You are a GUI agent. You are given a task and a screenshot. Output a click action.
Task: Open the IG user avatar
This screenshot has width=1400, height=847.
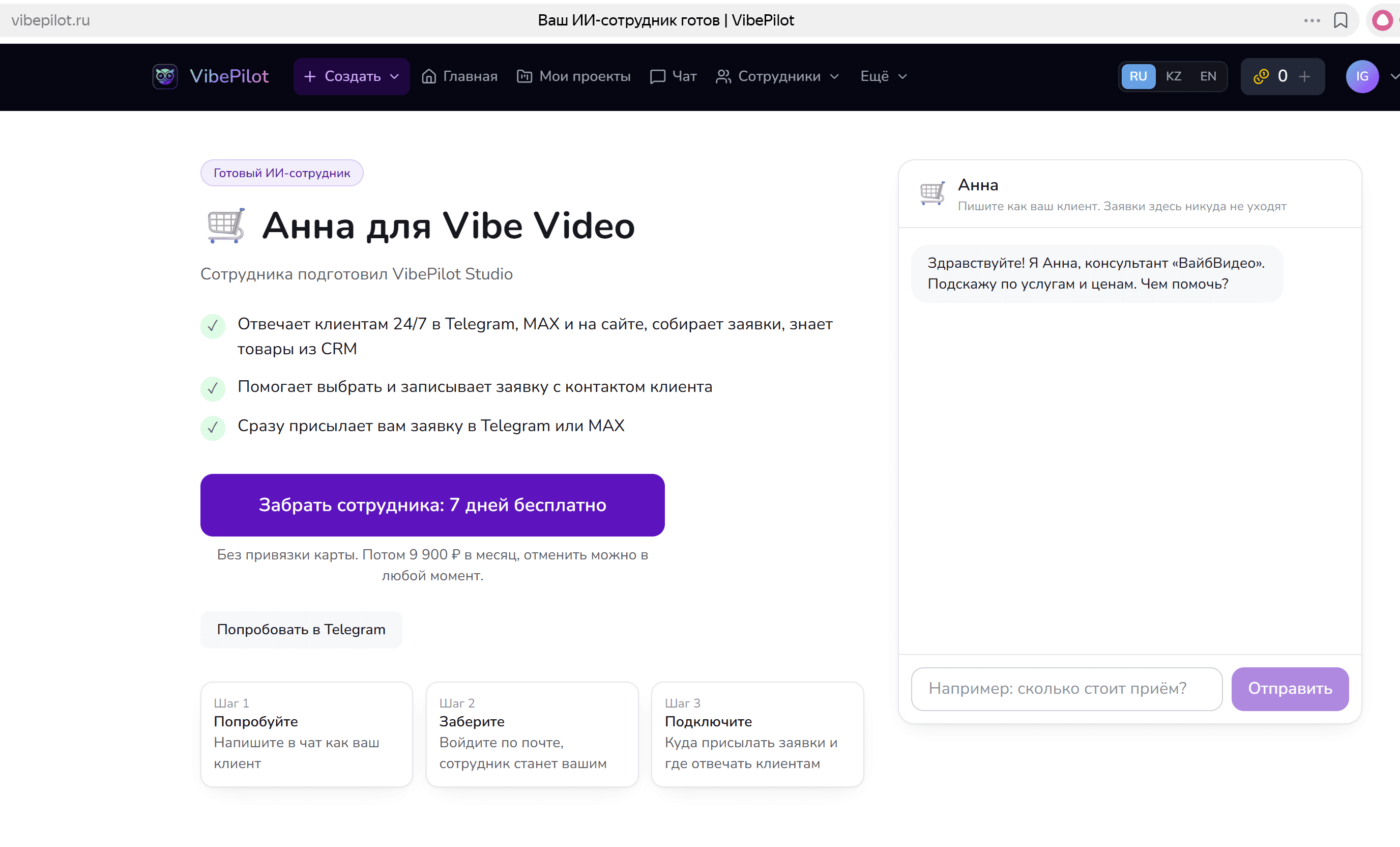1362,76
